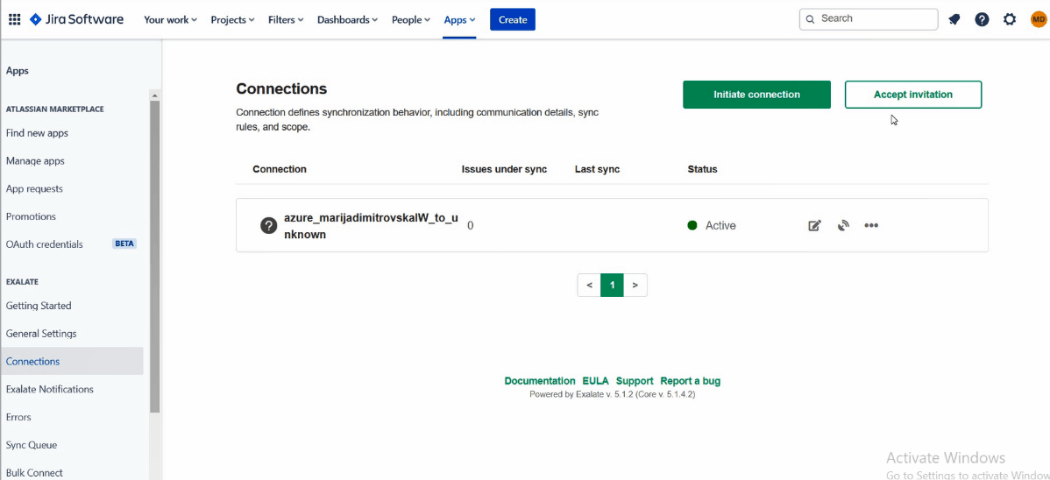Expand the Filters dropdown
This screenshot has height=480, width=1050.
(x=286, y=20)
